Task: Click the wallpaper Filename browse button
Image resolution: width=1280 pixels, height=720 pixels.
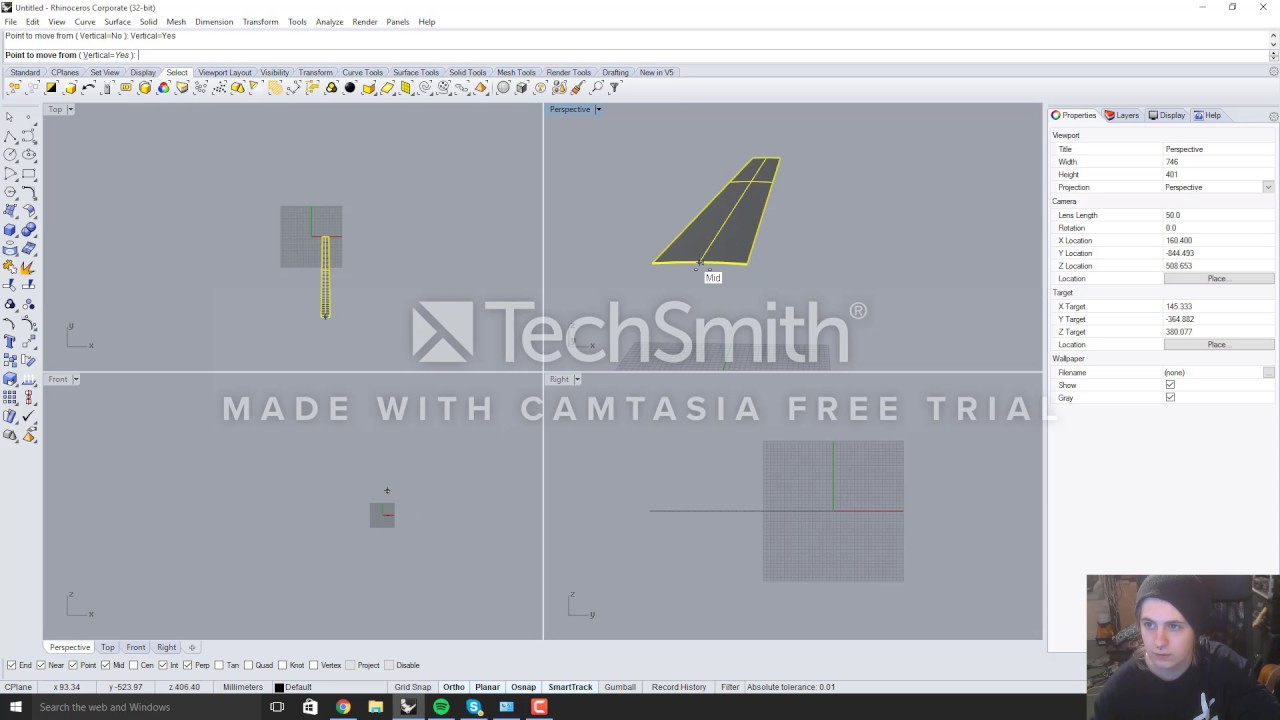Action: (x=1268, y=372)
